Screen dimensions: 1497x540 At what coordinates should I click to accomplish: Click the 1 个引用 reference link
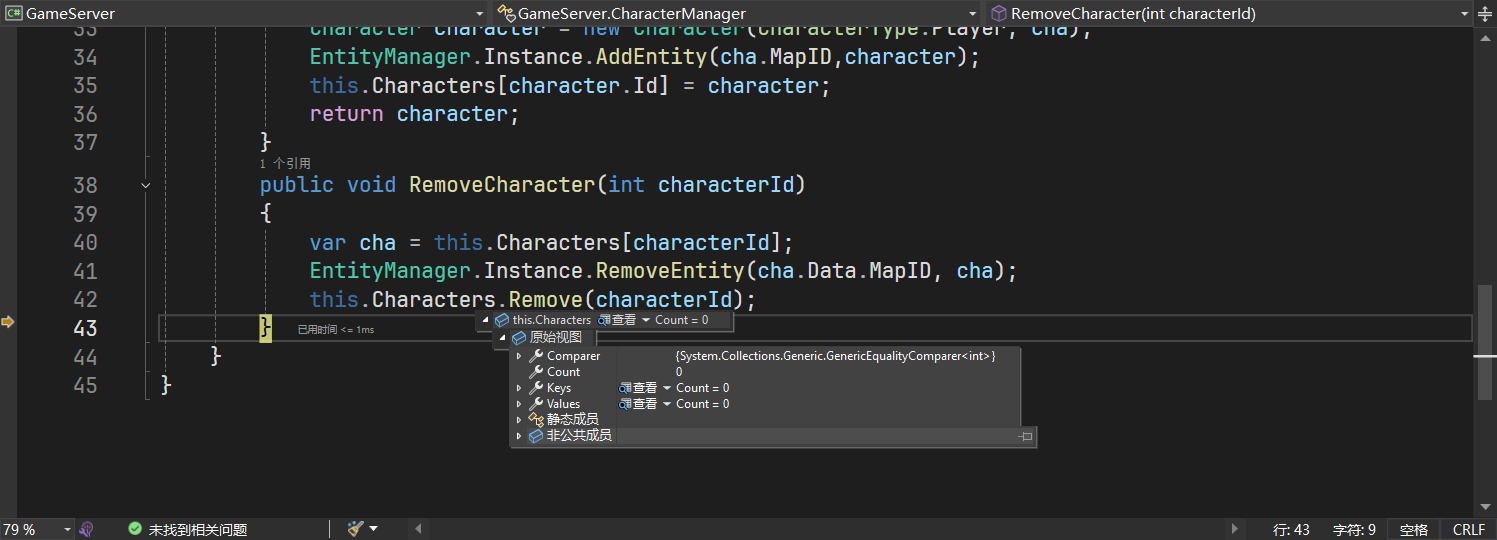pos(285,163)
